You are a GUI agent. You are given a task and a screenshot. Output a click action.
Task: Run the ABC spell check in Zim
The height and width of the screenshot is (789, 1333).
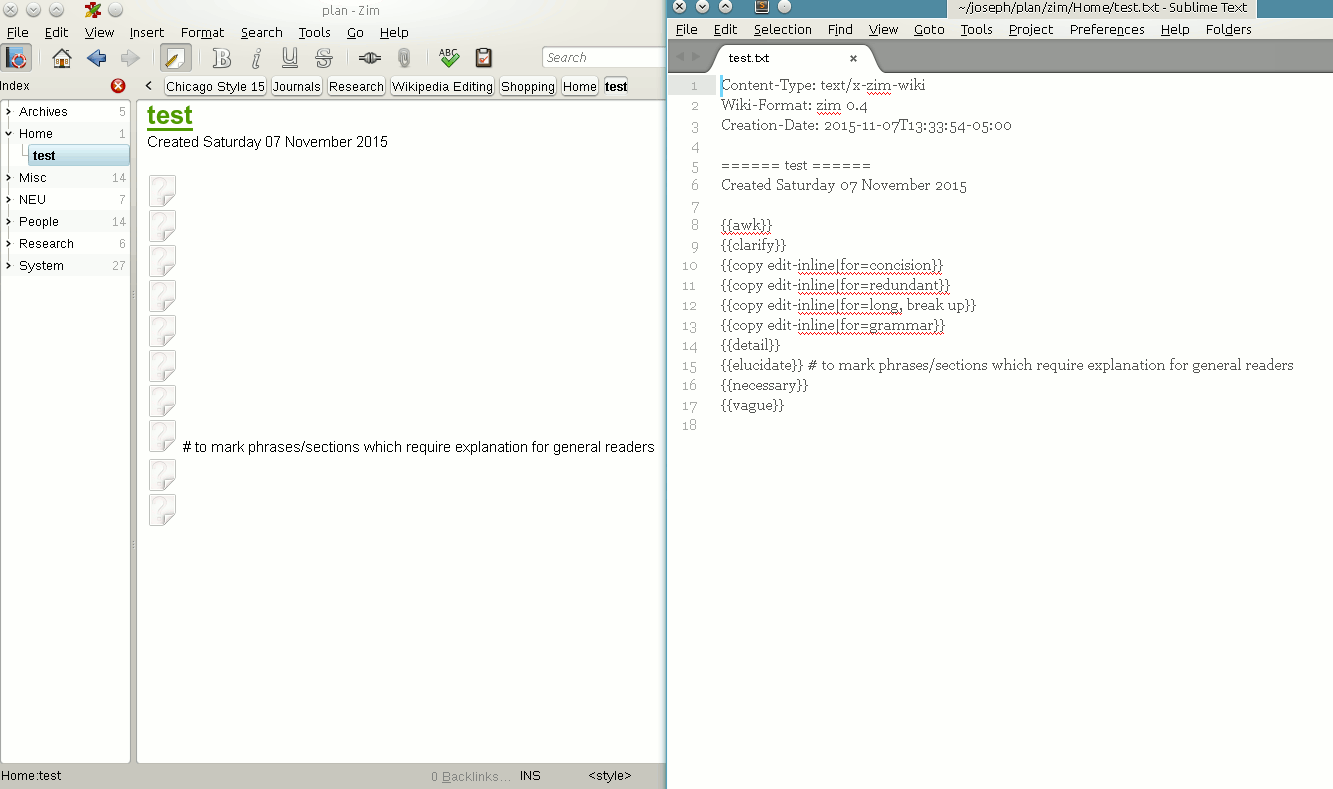click(449, 58)
